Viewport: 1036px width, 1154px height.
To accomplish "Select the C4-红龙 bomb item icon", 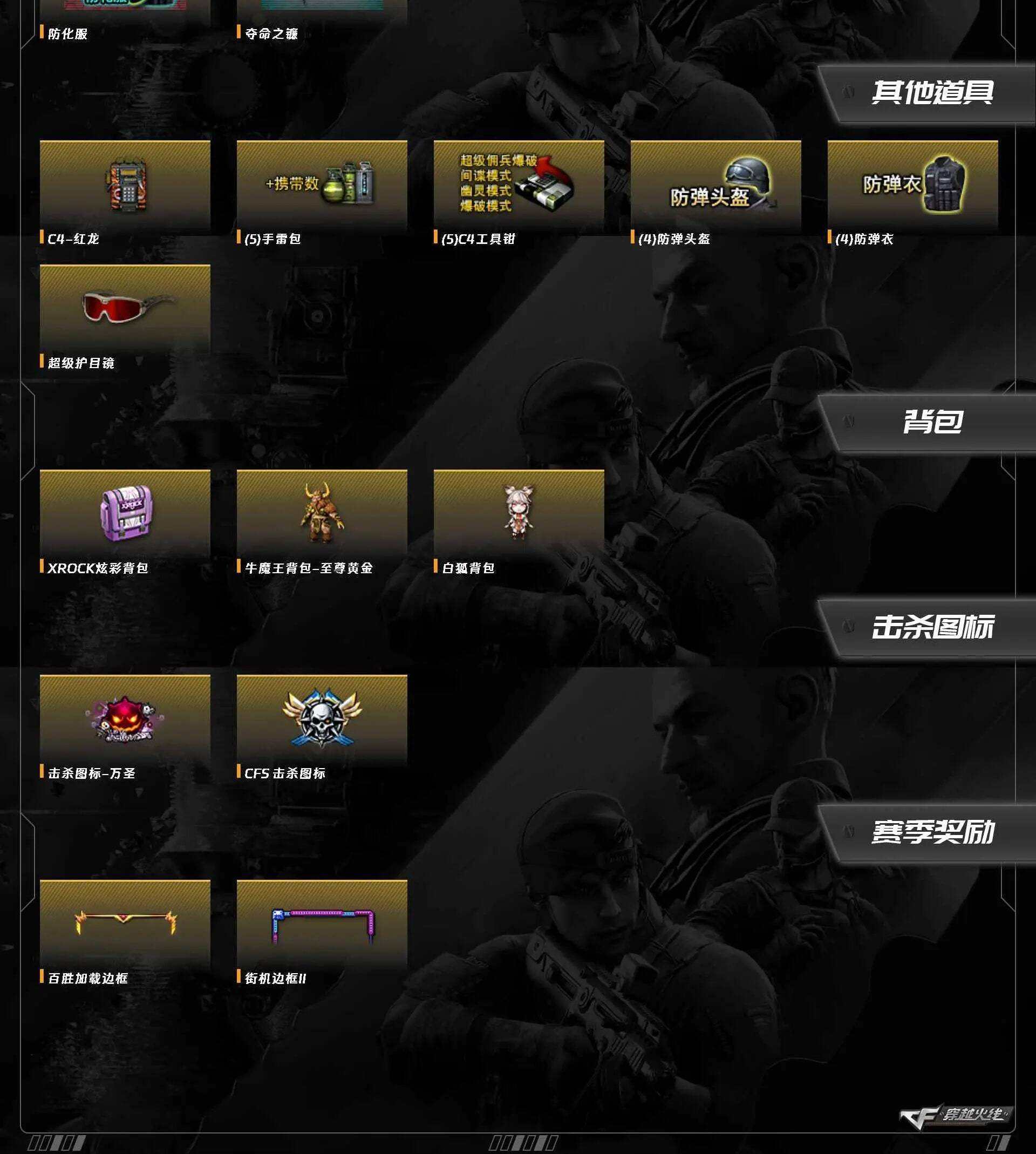I will coord(125,185).
